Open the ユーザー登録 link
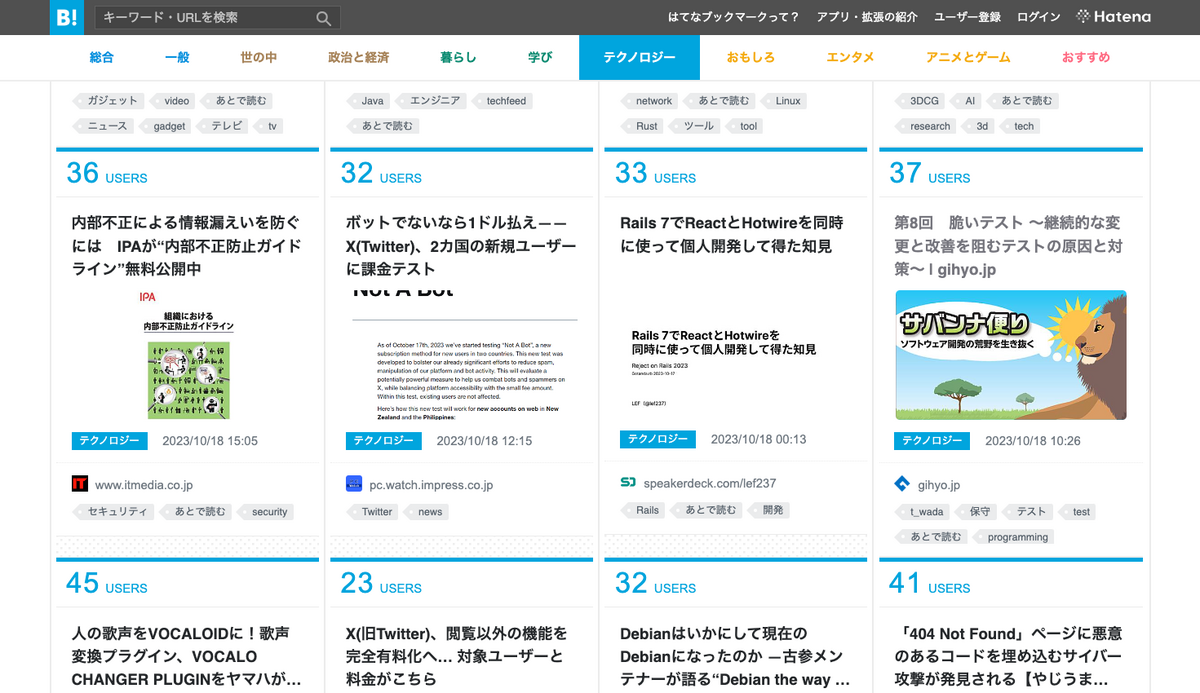The image size is (1200, 693). click(x=967, y=17)
